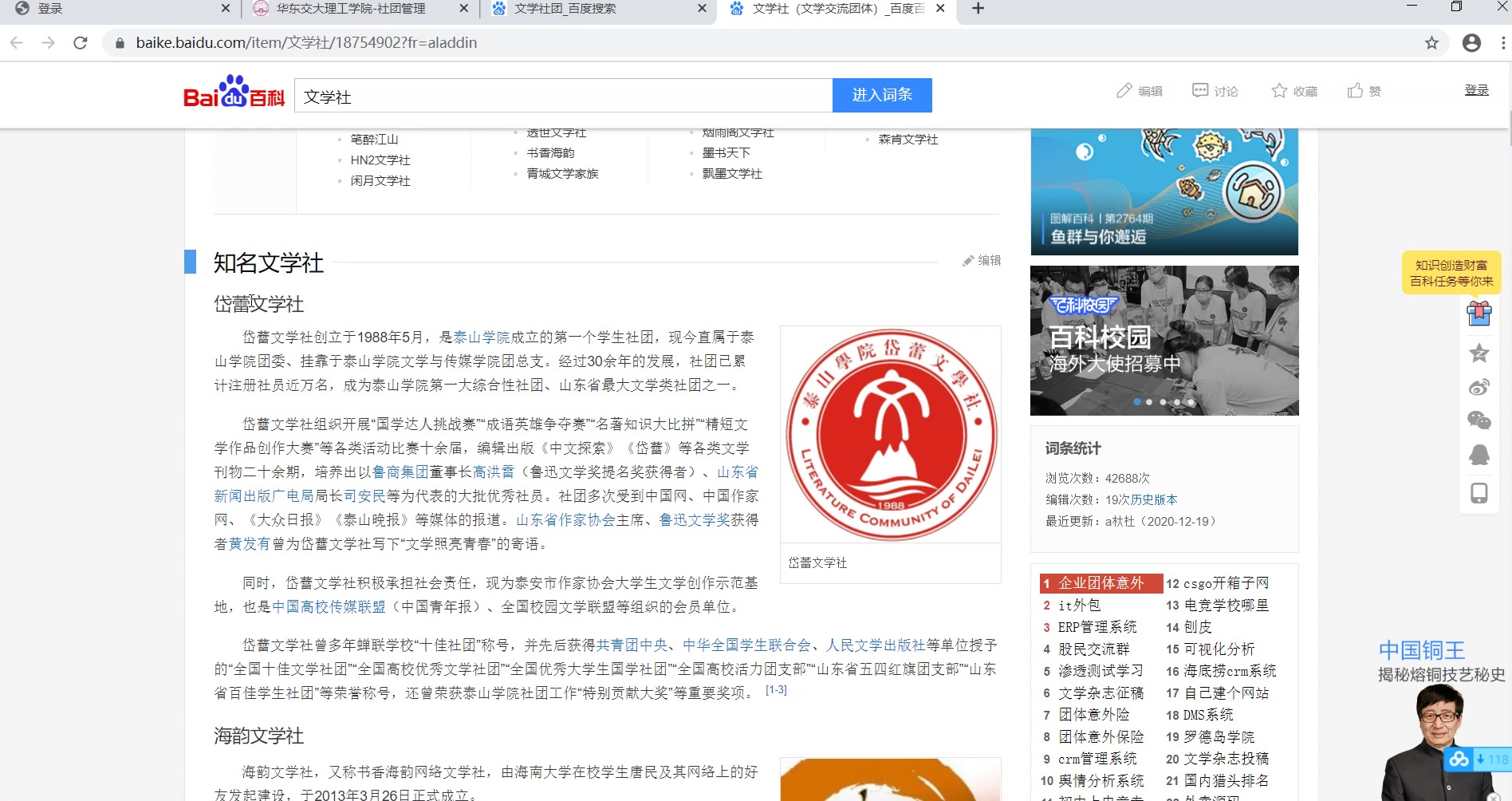Reload the current page
1512x801 pixels.
tap(81, 43)
